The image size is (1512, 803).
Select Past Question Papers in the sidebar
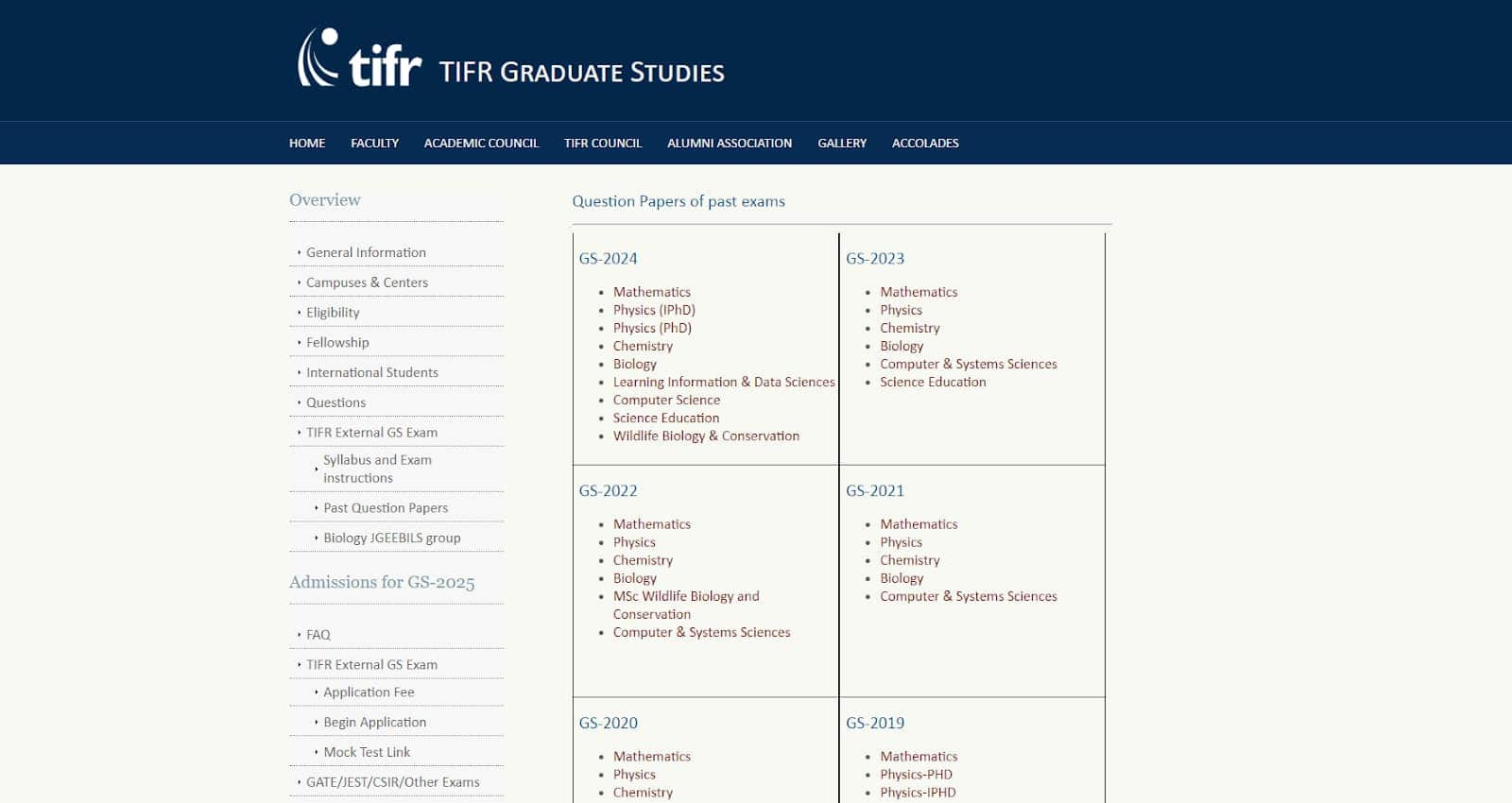tap(386, 508)
